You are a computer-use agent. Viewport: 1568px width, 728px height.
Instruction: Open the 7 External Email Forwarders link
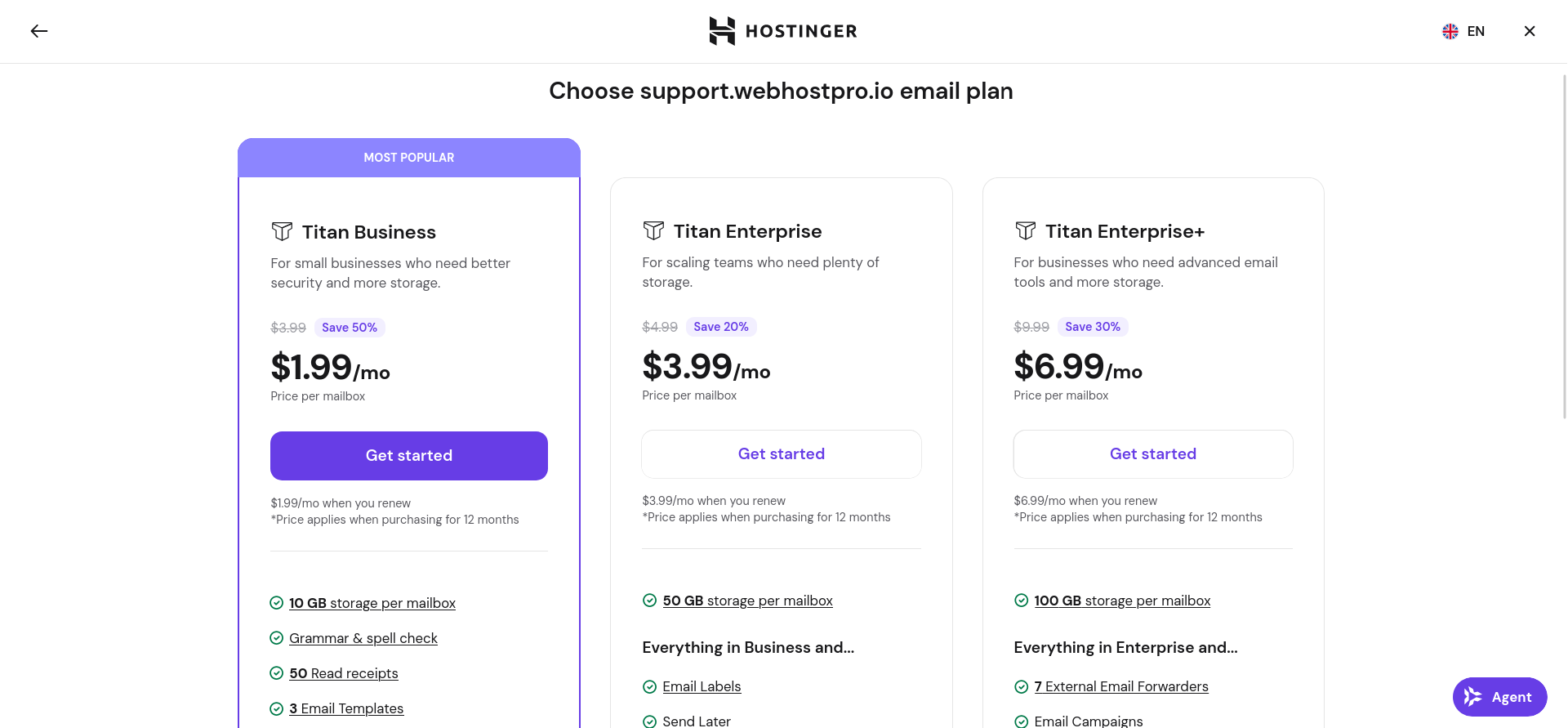pyautogui.click(x=1121, y=686)
